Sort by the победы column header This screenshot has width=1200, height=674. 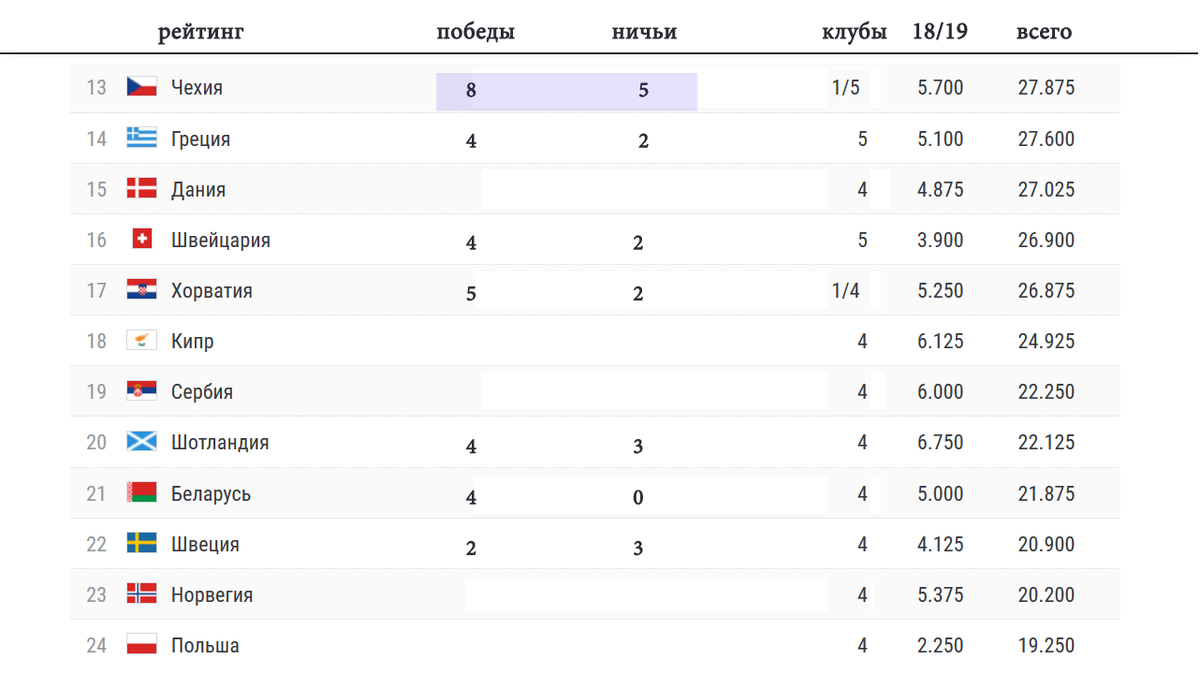(x=476, y=31)
